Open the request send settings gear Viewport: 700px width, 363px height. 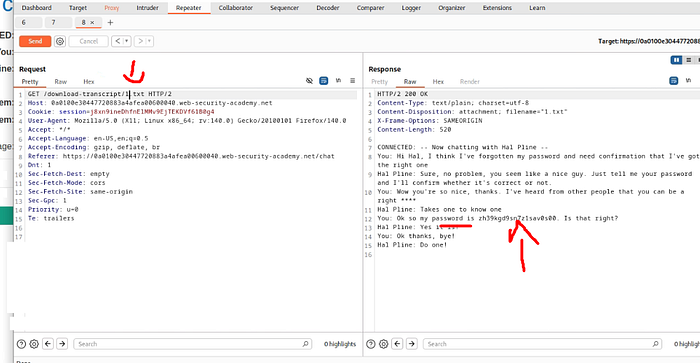60,42
